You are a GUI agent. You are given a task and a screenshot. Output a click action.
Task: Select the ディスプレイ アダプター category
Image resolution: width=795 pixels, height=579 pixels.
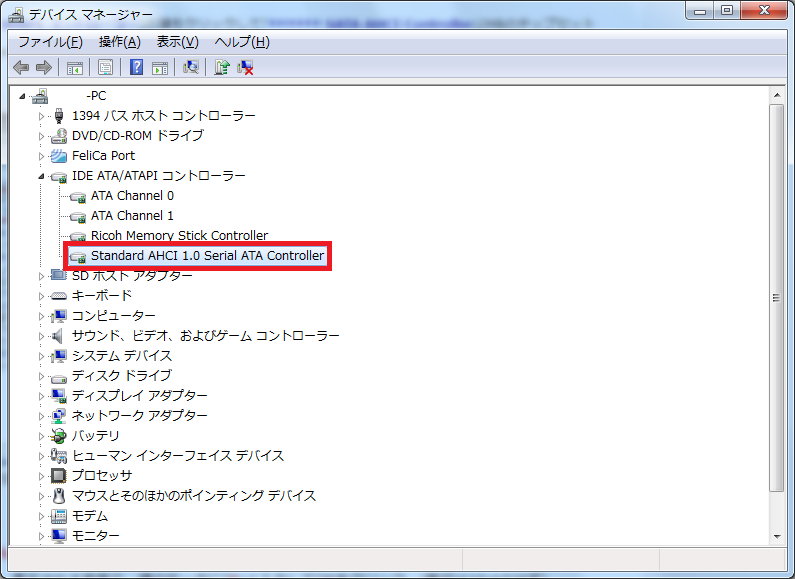[140, 395]
